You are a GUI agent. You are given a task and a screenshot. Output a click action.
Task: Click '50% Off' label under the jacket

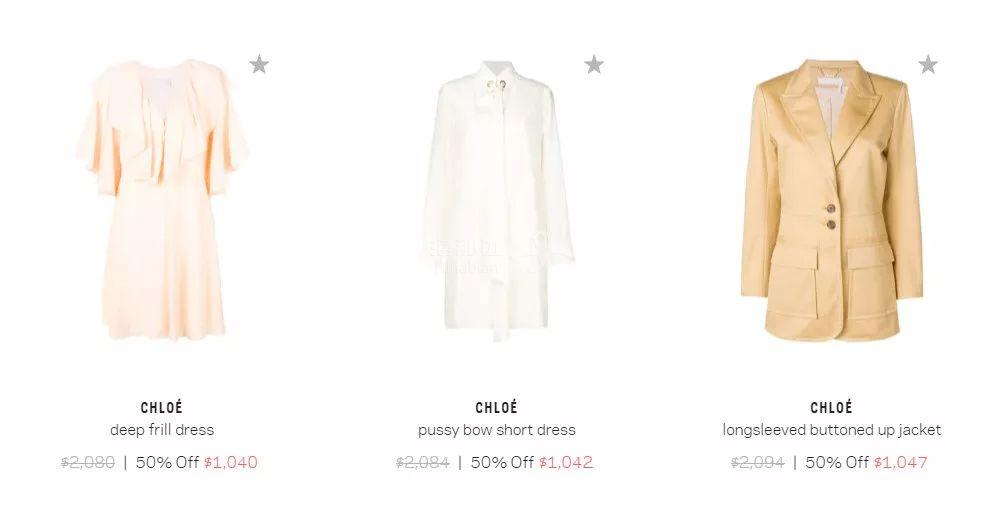coord(837,462)
